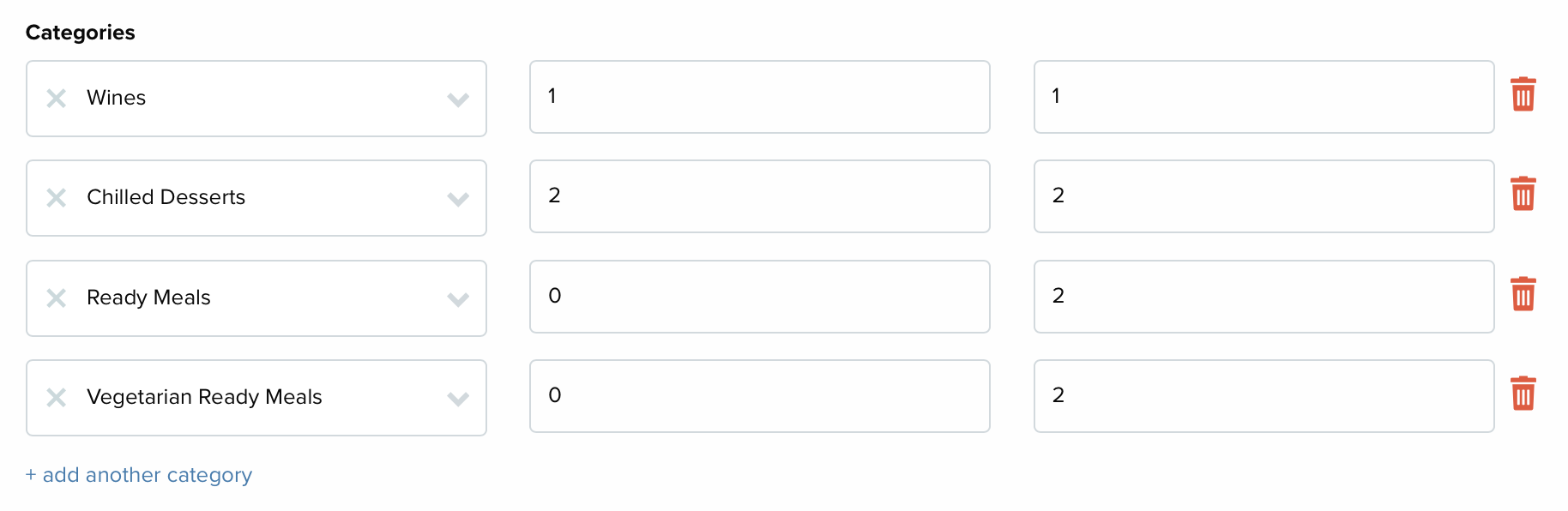Screen dimensions: 1568x511
Task: Select the zero field in Ready Meals row
Action: pyautogui.click(x=760, y=297)
